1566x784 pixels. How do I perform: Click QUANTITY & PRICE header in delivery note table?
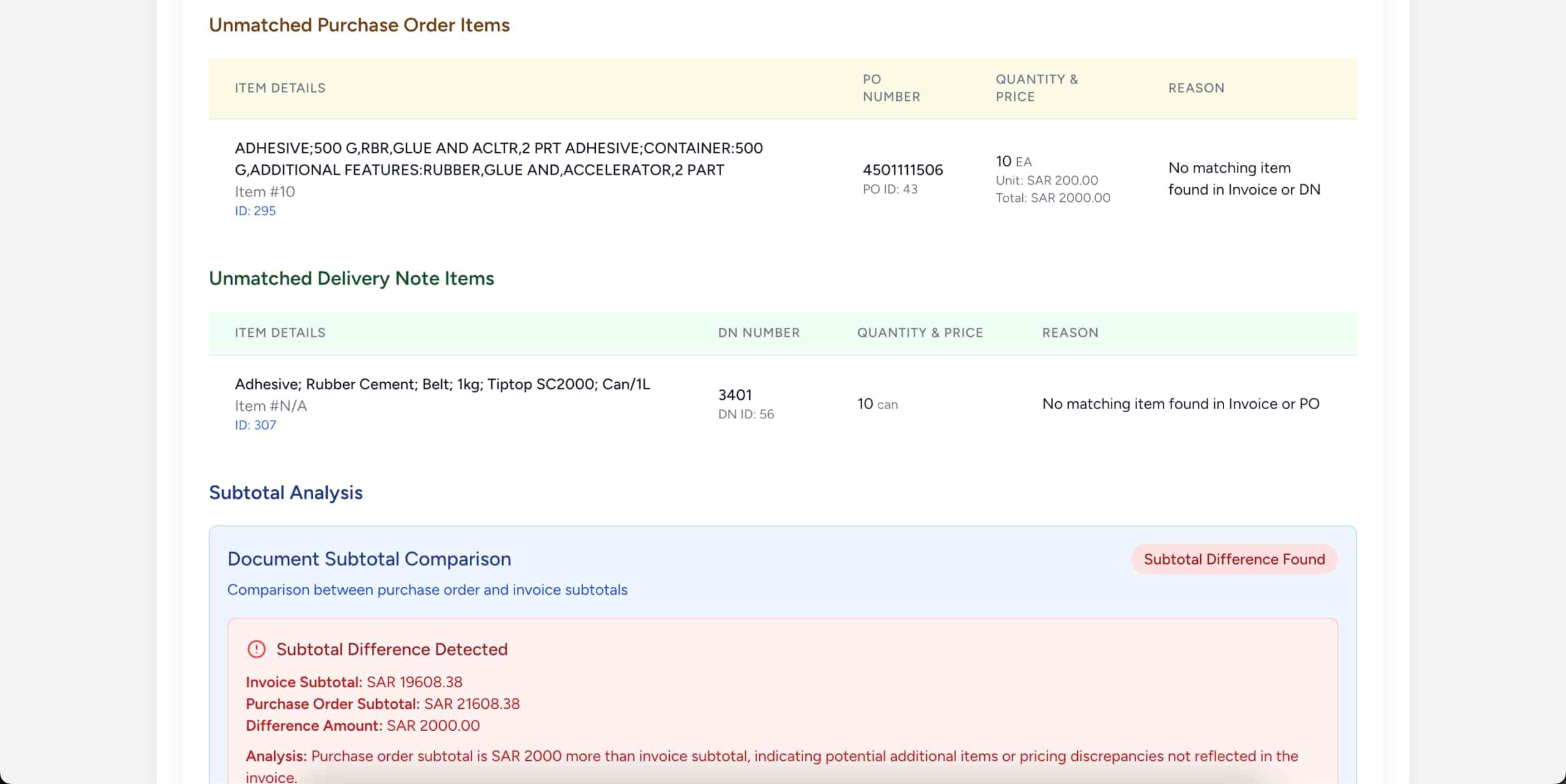pos(919,333)
